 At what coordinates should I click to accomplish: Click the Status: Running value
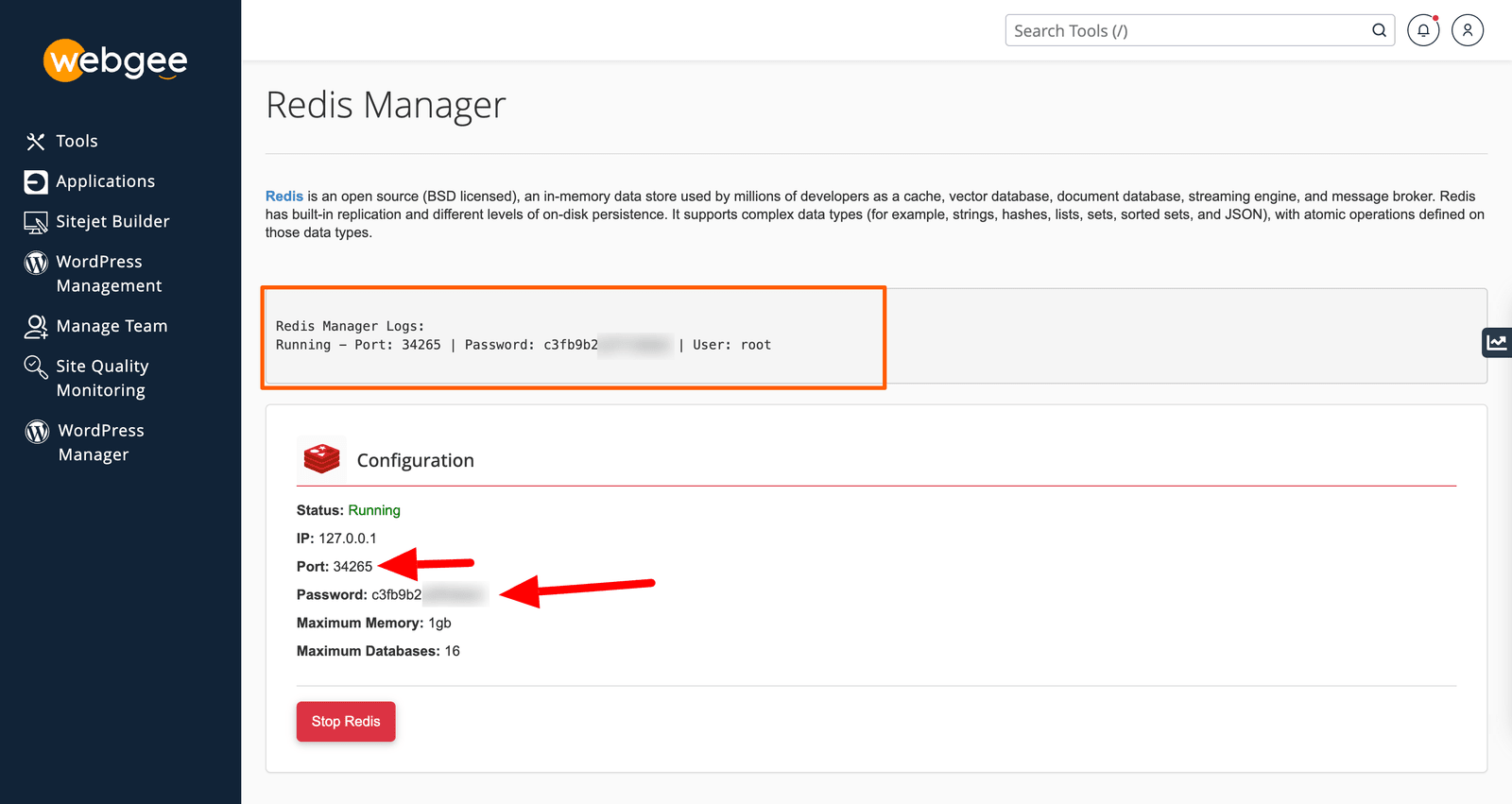click(x=374, y=510)
